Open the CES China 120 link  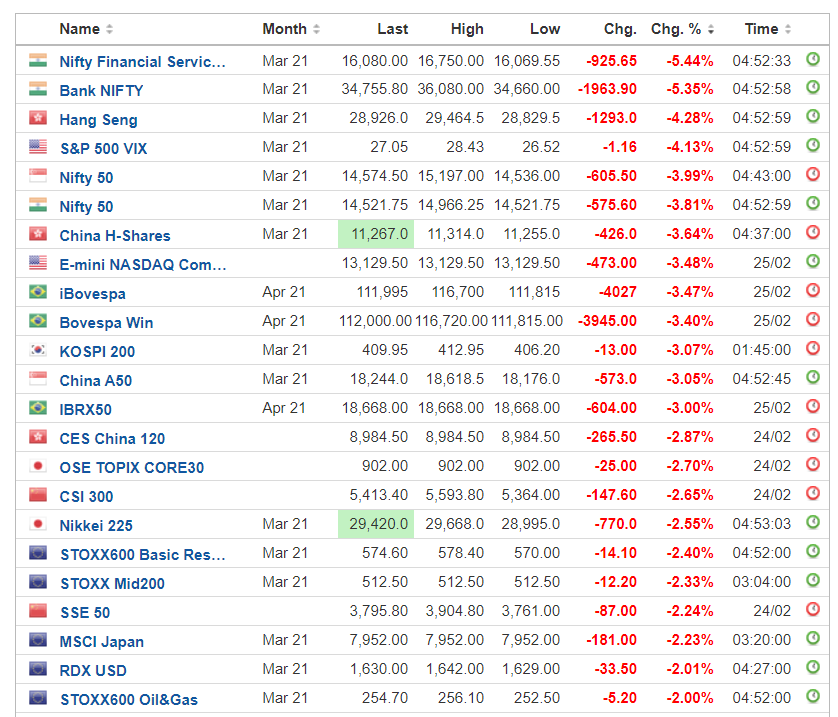(112, 439)
